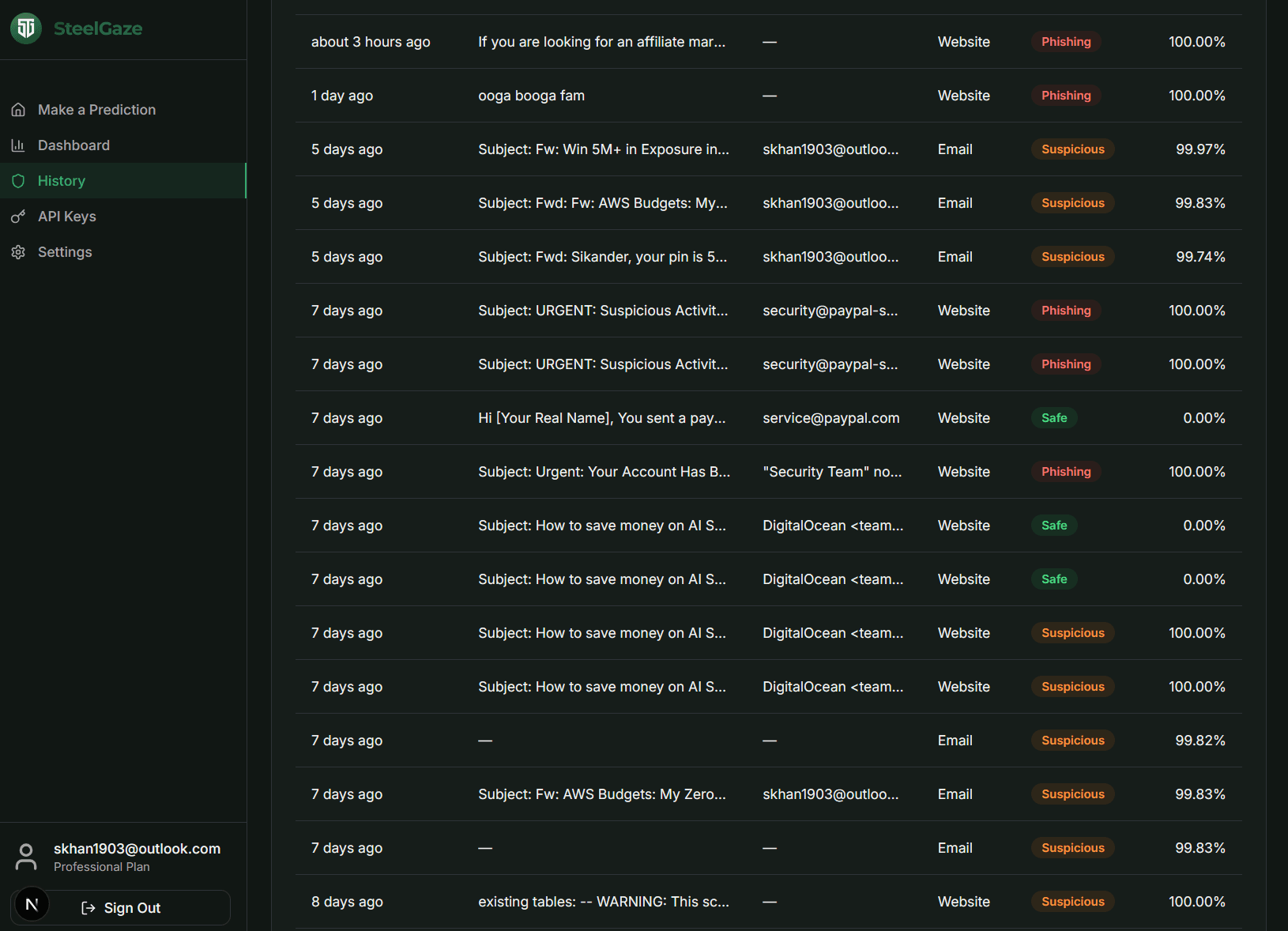This screenshot has width=1288, height=931.
Task: Click the bar chart icon beside Dashboard
Action: (18, 145)
